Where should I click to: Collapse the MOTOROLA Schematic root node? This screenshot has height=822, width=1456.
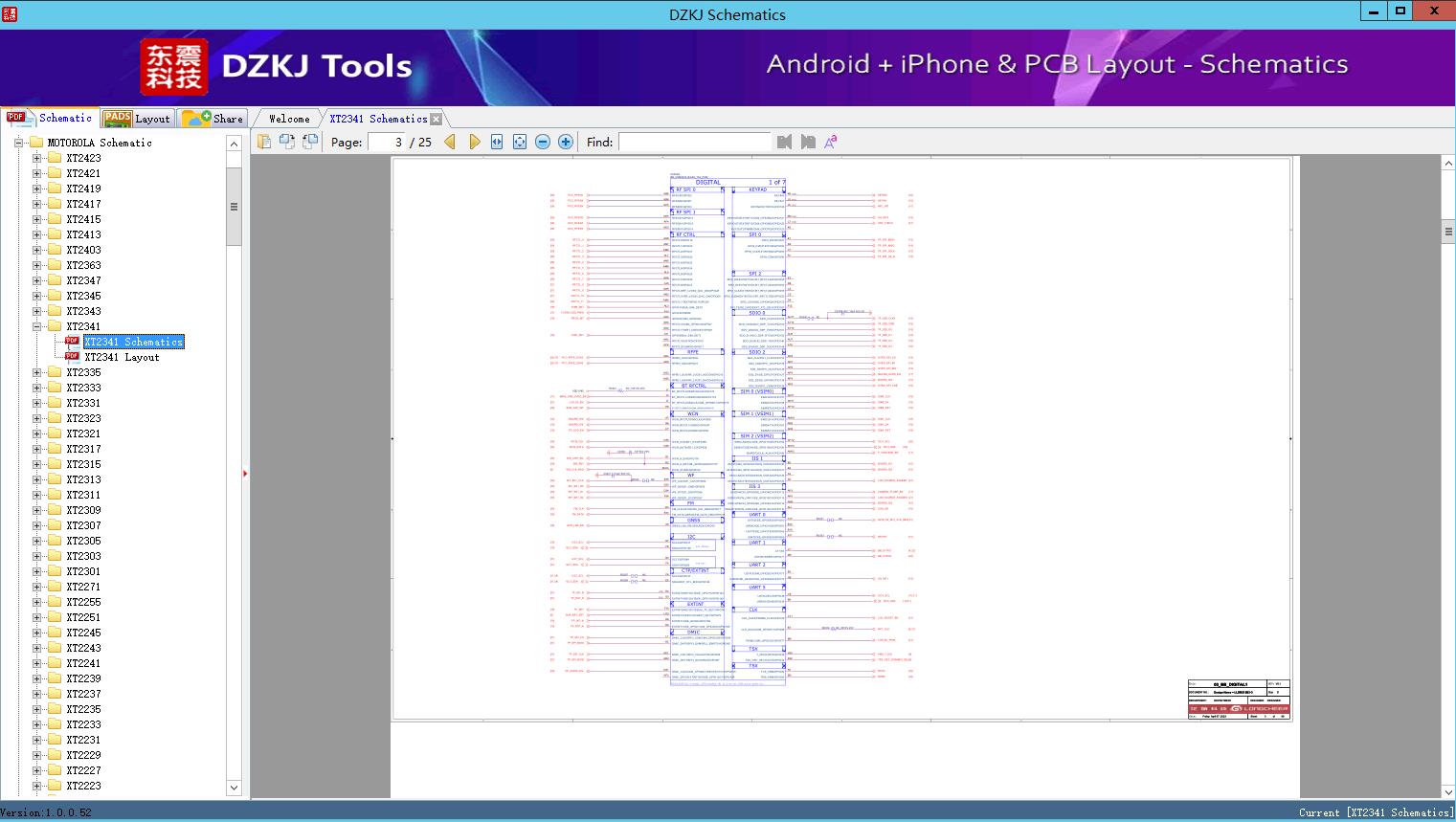point(18,143)
